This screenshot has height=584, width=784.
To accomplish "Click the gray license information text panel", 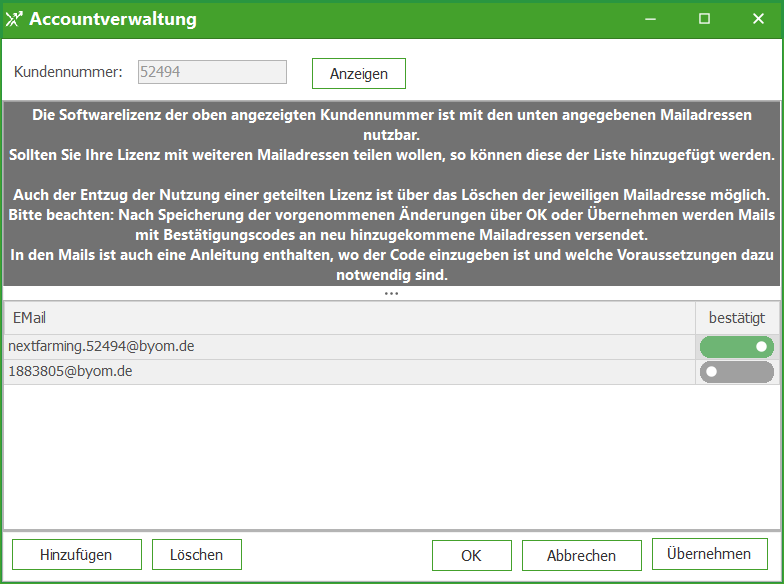I will 392,194.
